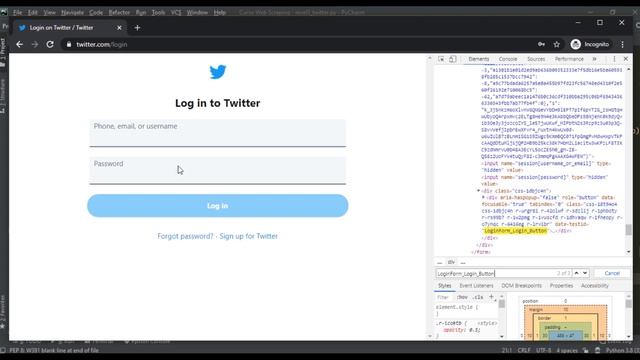Toggle .cls class editor
This screenshot has width=640, height=360.
(x=478, y=297)
